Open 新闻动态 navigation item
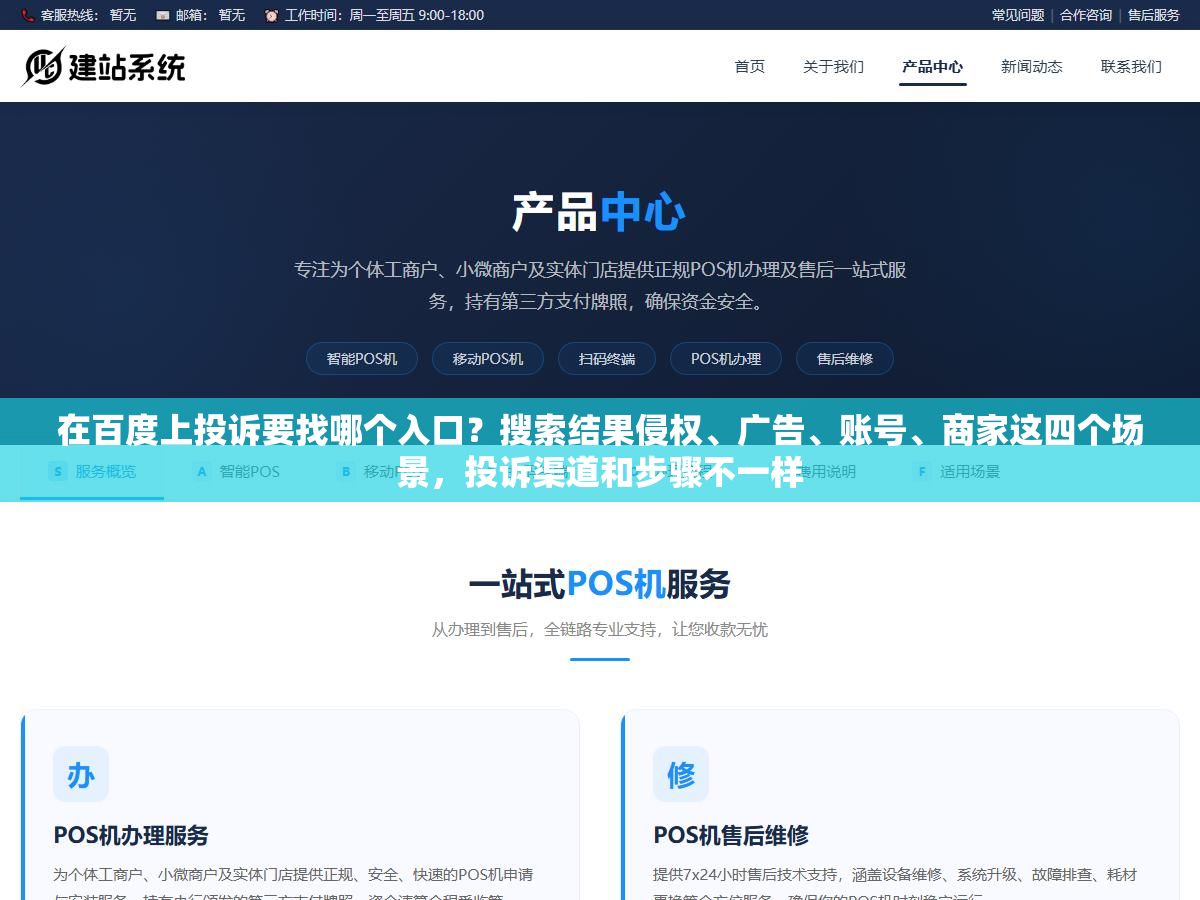Screen dimensions: 1200x900 click(x=1032, y=67)
